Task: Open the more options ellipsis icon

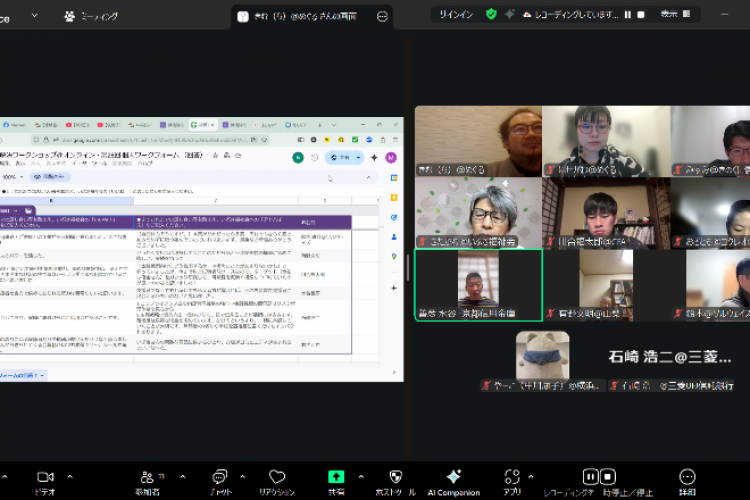Action: coord(687,477)
